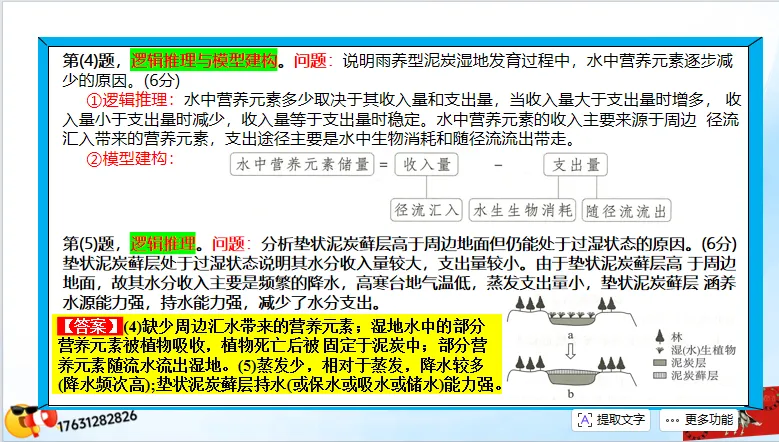Click the 林 legend entry
The height and width of the screenshot is (442, 779).
(669, 337)
